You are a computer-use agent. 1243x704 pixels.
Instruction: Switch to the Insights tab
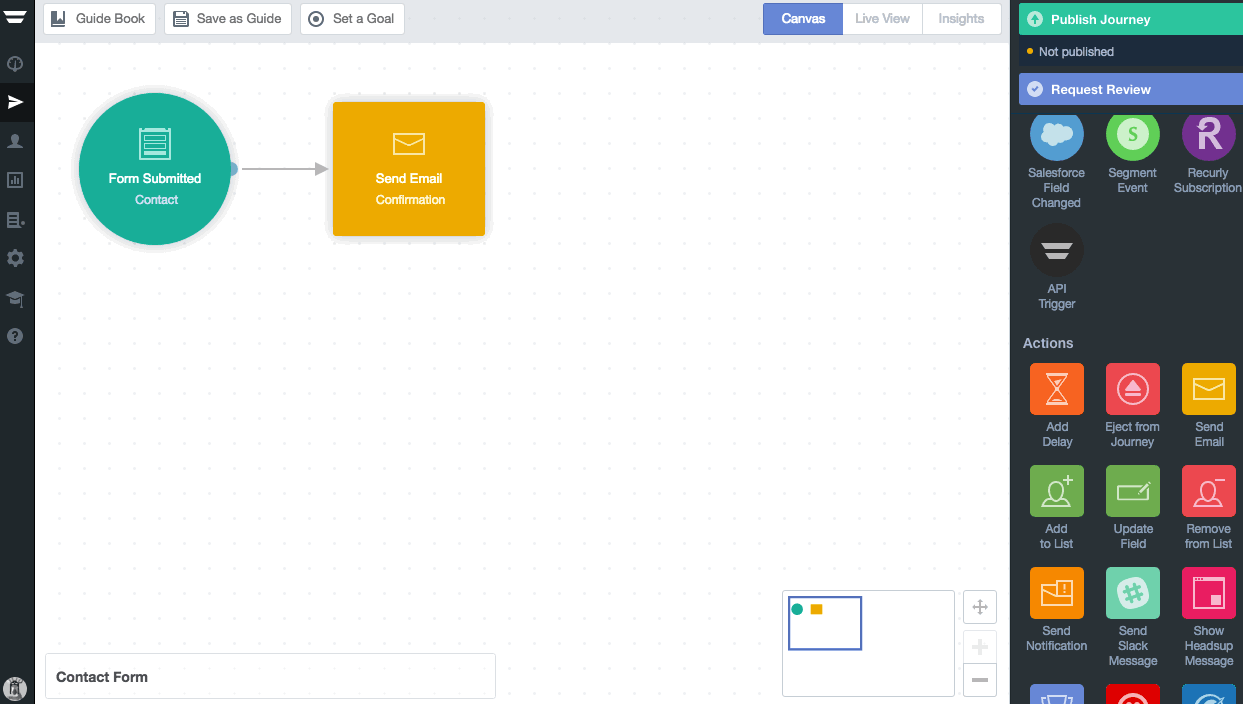coord(961,19)
